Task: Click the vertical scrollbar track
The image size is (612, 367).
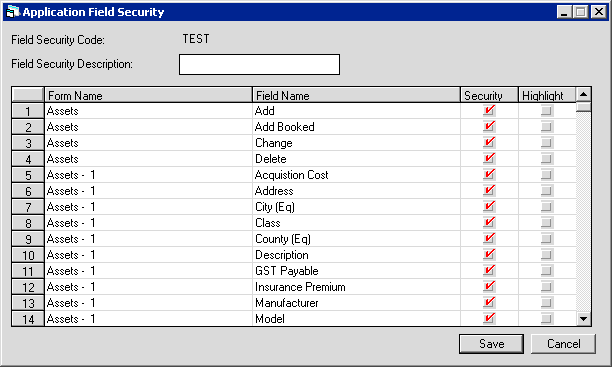Action: click(x=584, y=211)
